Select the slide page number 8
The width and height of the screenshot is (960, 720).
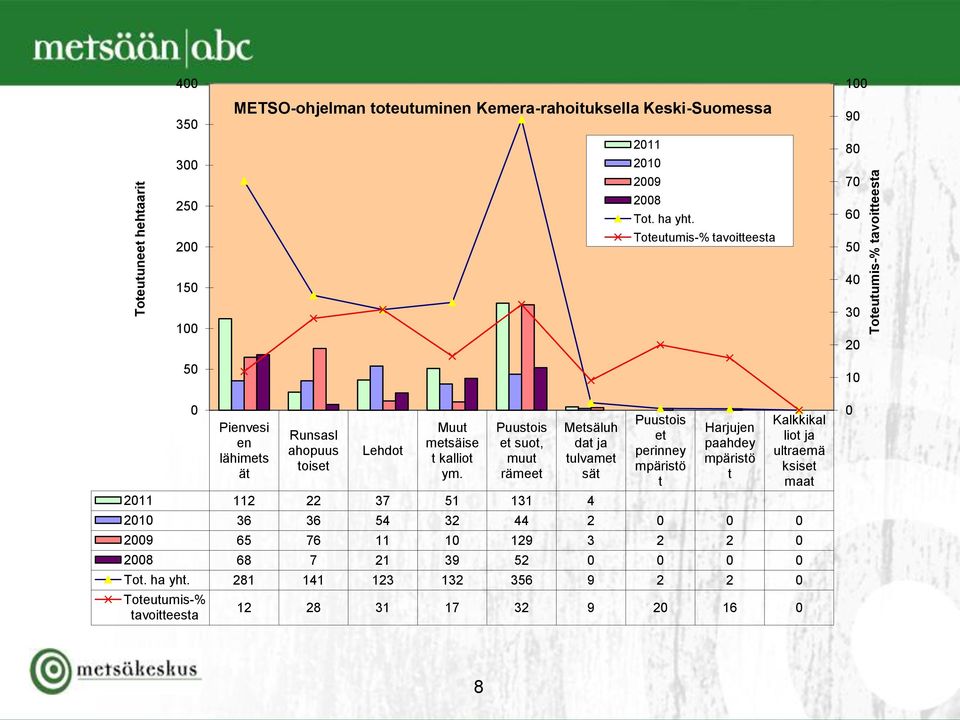pos(479,687)
